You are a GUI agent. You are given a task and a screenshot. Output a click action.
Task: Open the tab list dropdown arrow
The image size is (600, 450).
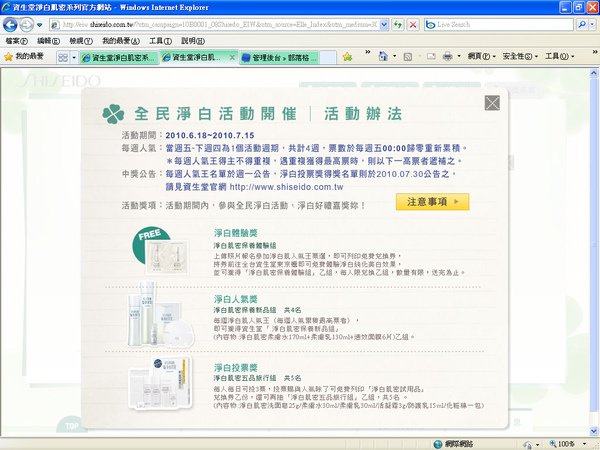point(74,57)
